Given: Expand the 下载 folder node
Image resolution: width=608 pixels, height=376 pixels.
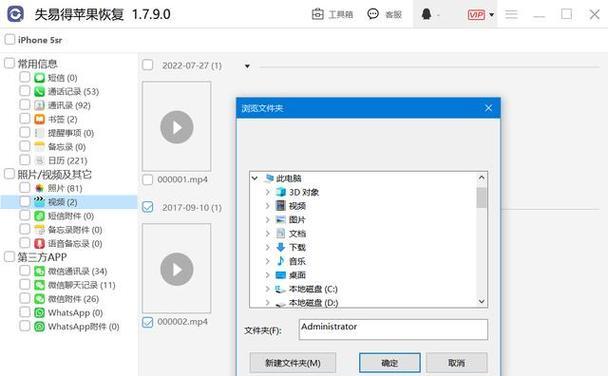Looking at the screenshot, I should 268,247.
